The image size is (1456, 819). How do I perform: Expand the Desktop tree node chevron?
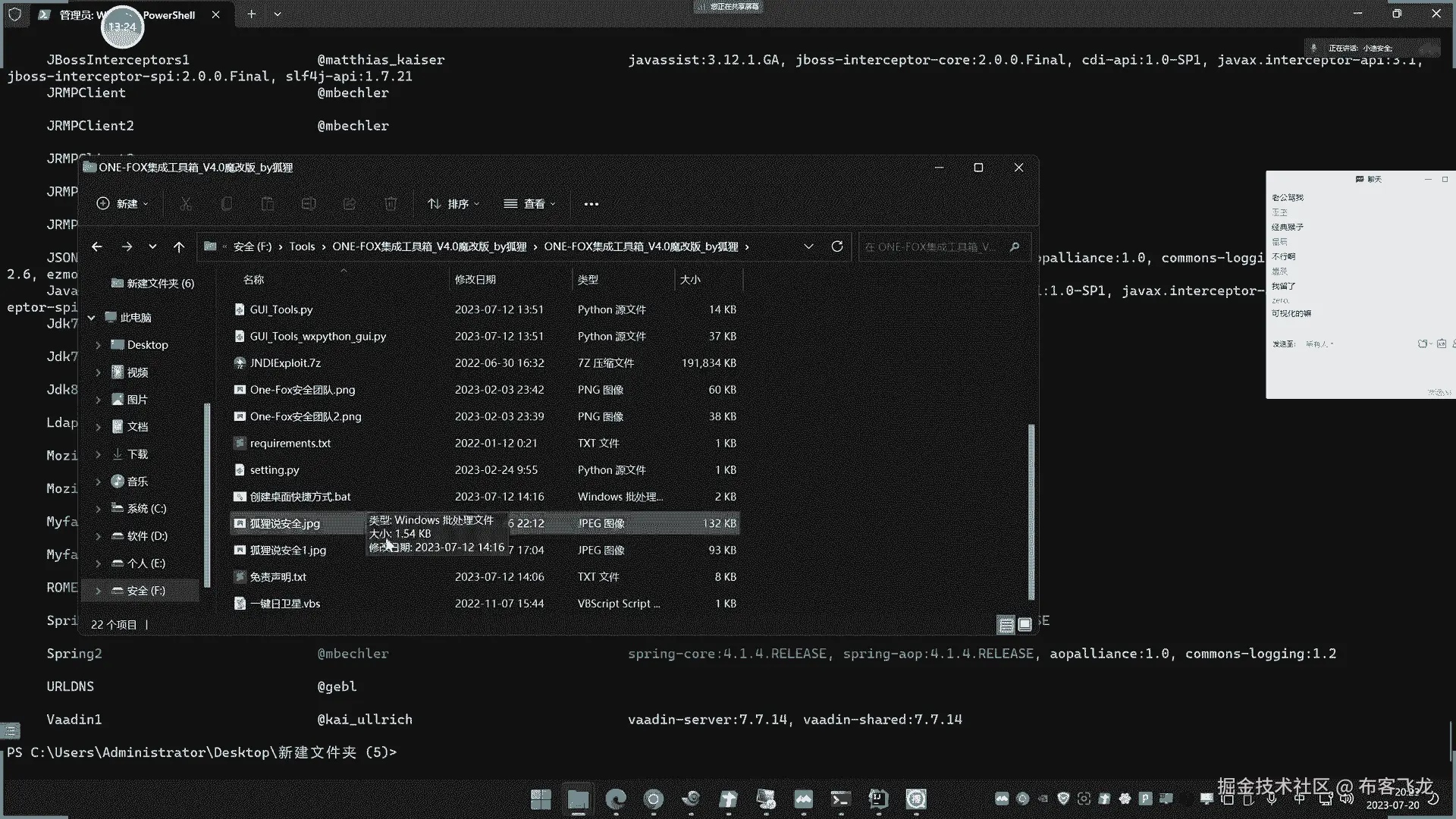[98, 345]
